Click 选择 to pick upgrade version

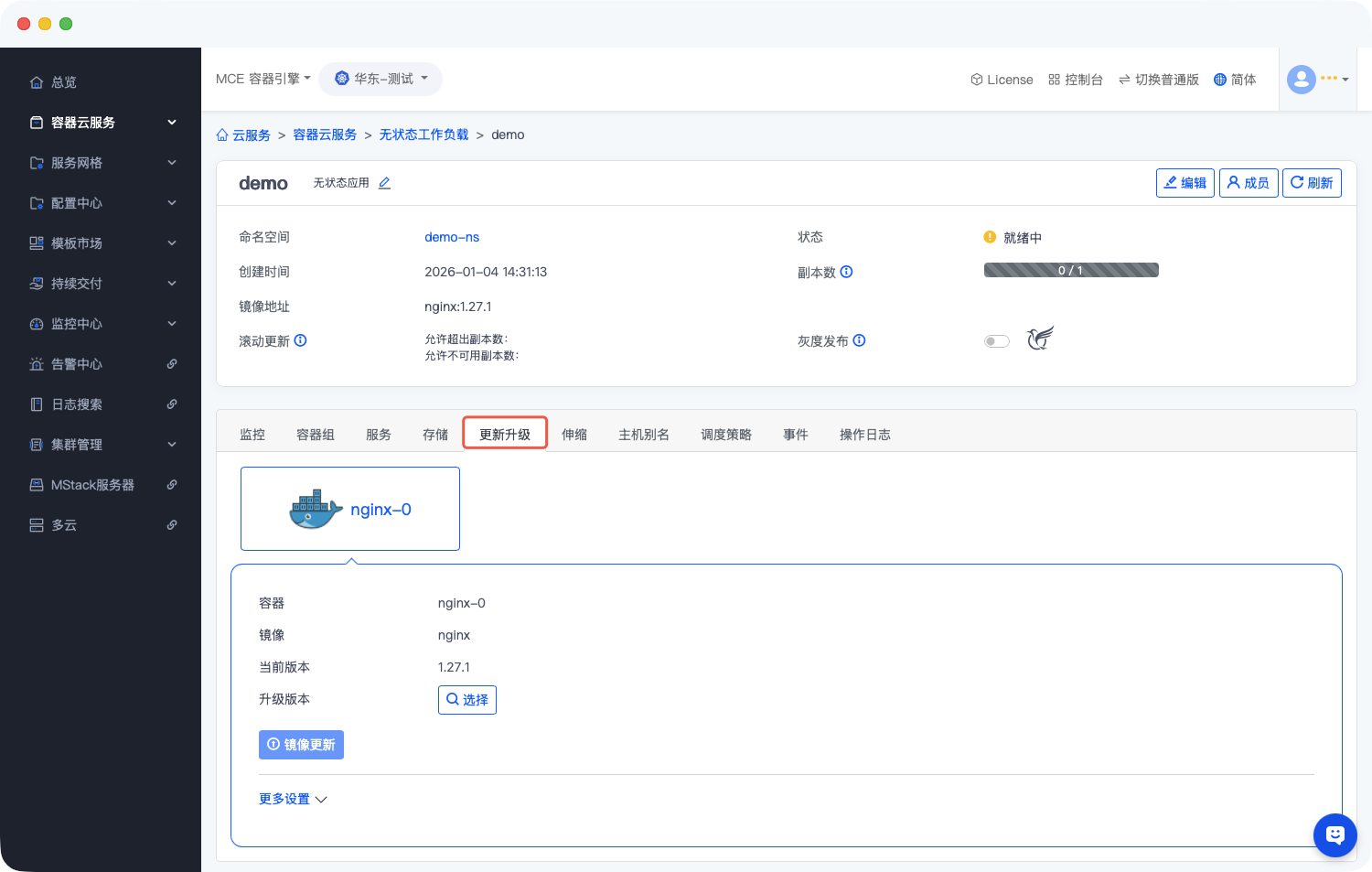tap(466, 700)
